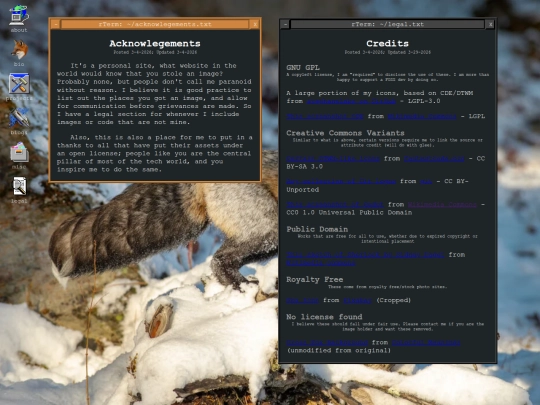The height and width of the screenshot is (405, 540).
Task: Open the source site link before CC BY-SA
Action: 434,158
